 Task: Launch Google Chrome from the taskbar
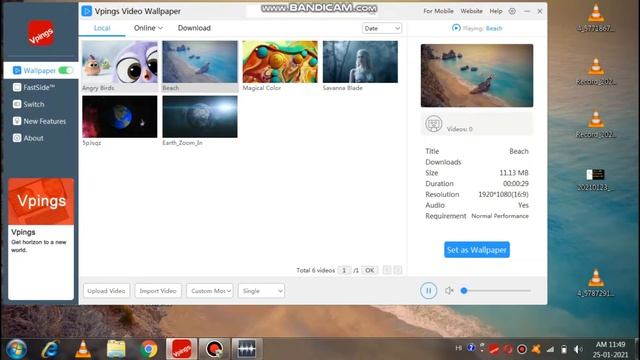click(x=149, y=349)
